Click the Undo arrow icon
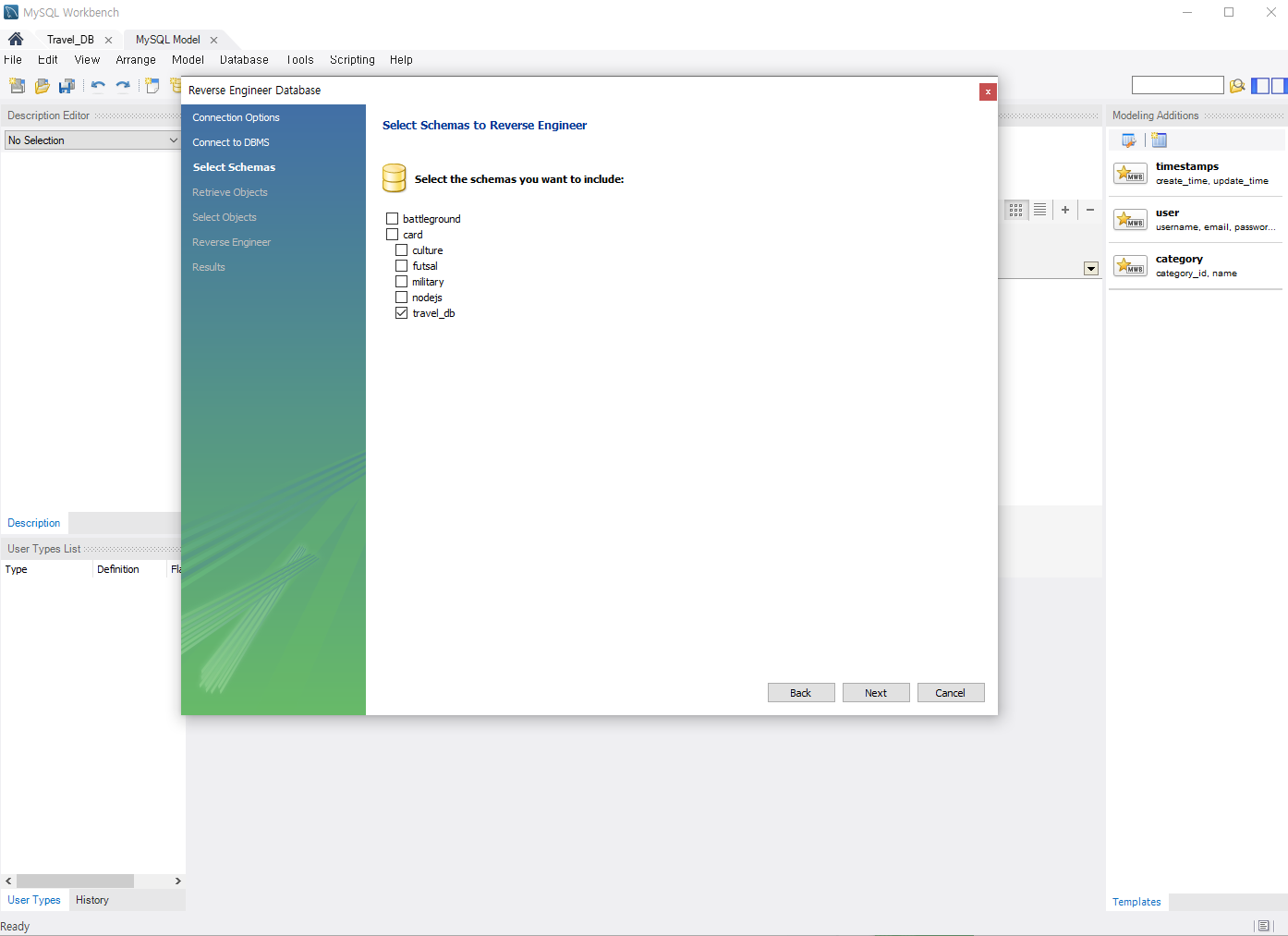 [98, 86]
